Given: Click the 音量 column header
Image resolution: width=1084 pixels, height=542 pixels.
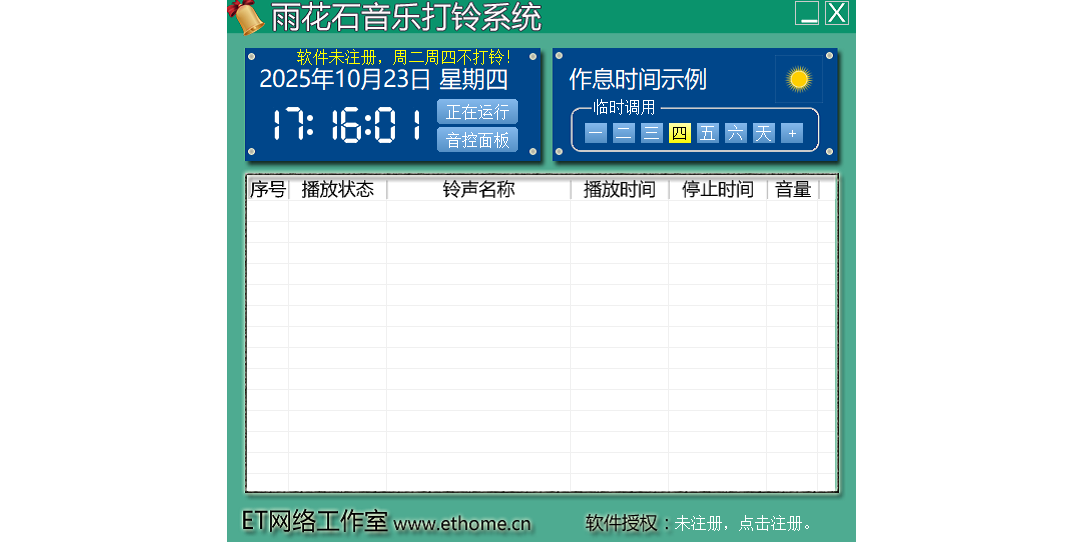Looking at the screenshot, I should (793, 190).
